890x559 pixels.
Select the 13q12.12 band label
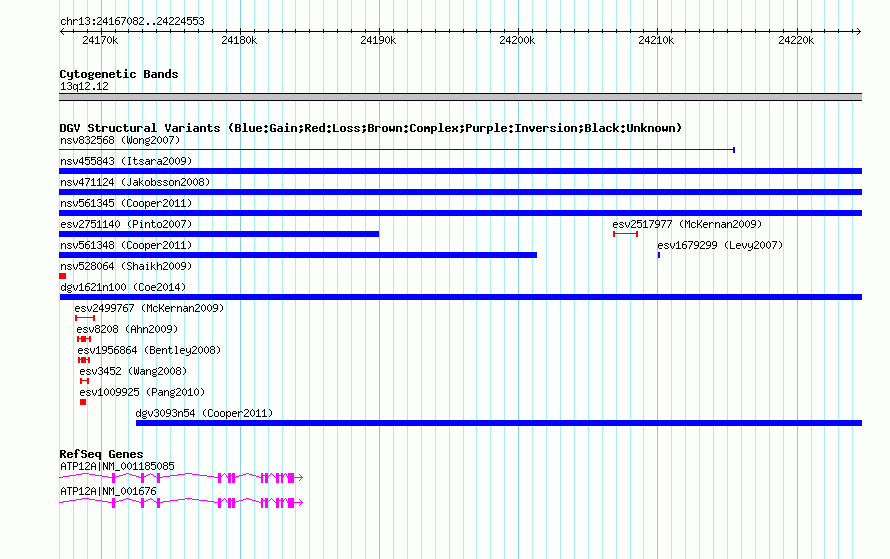click(84, 86)
